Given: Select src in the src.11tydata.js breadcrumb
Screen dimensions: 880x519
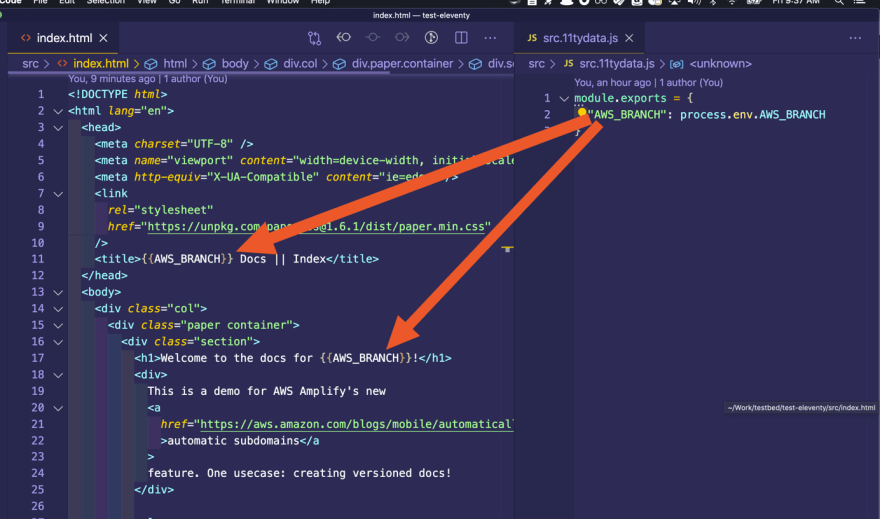Looking at the screenshot, I should 537,64.
